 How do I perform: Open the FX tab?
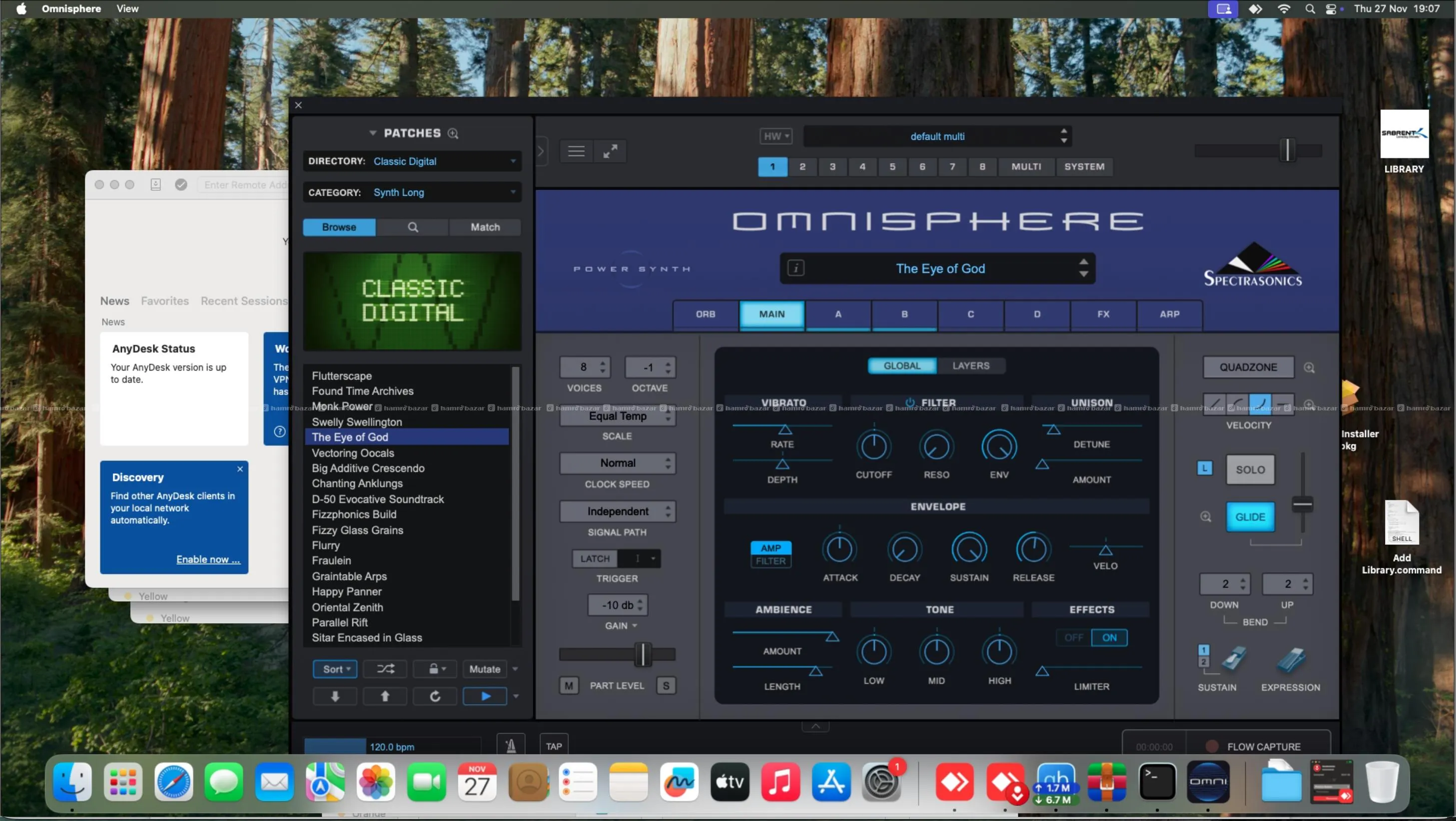coord(1103,314)
